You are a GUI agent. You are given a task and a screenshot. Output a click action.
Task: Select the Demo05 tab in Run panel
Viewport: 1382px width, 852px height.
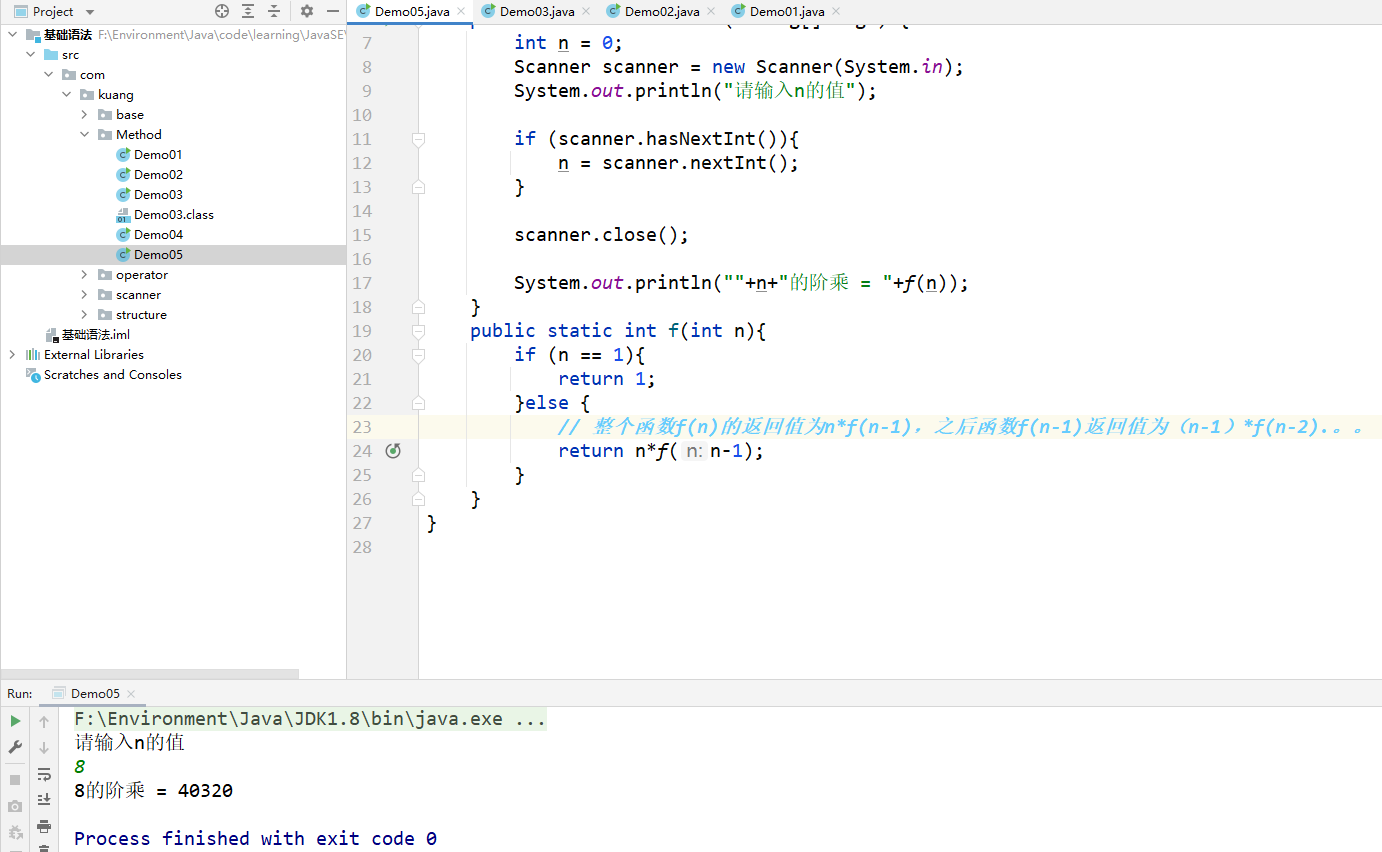pos(94,693)
